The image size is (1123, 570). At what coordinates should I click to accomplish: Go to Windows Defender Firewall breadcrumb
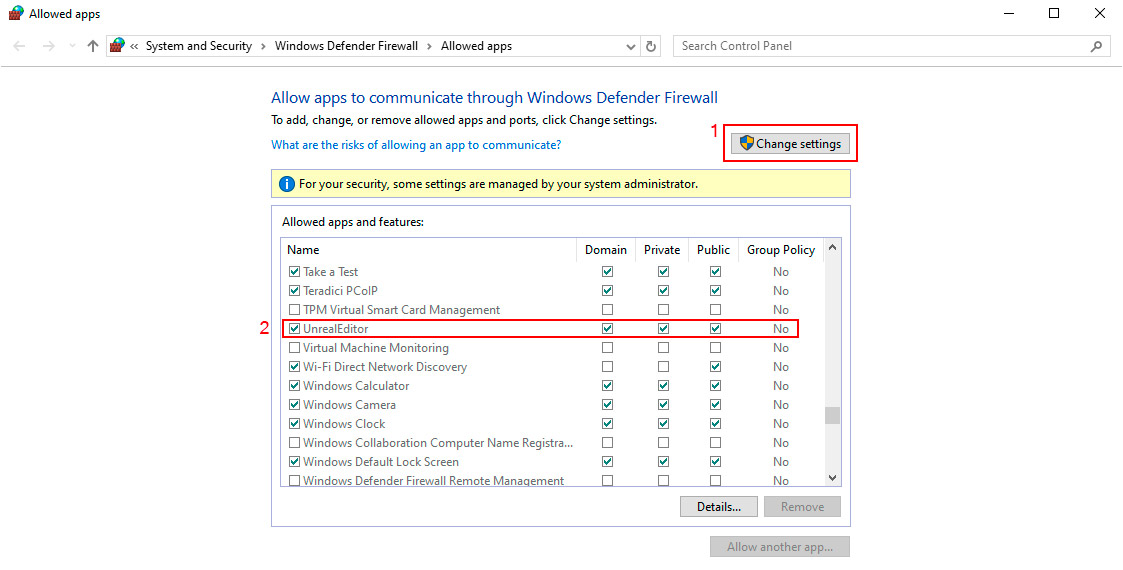tap(346, 46)
